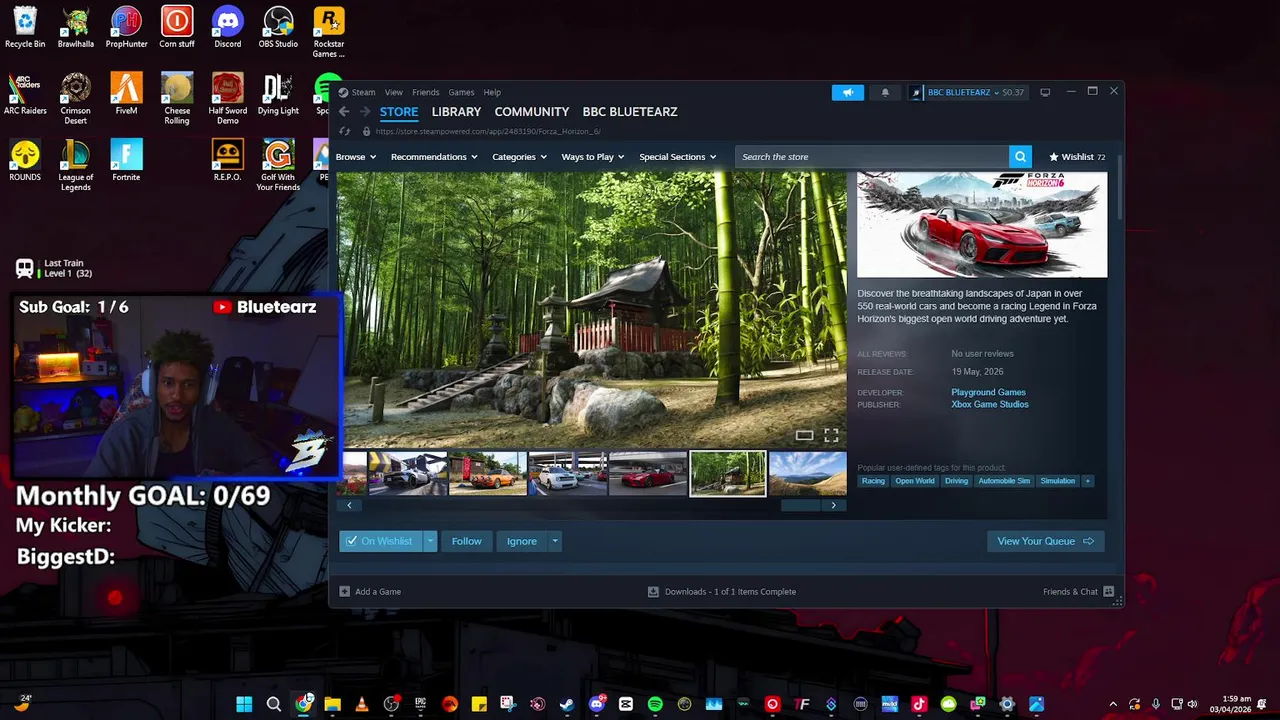
Task: Click the Ignore button
Action: [x=522, y=541]
